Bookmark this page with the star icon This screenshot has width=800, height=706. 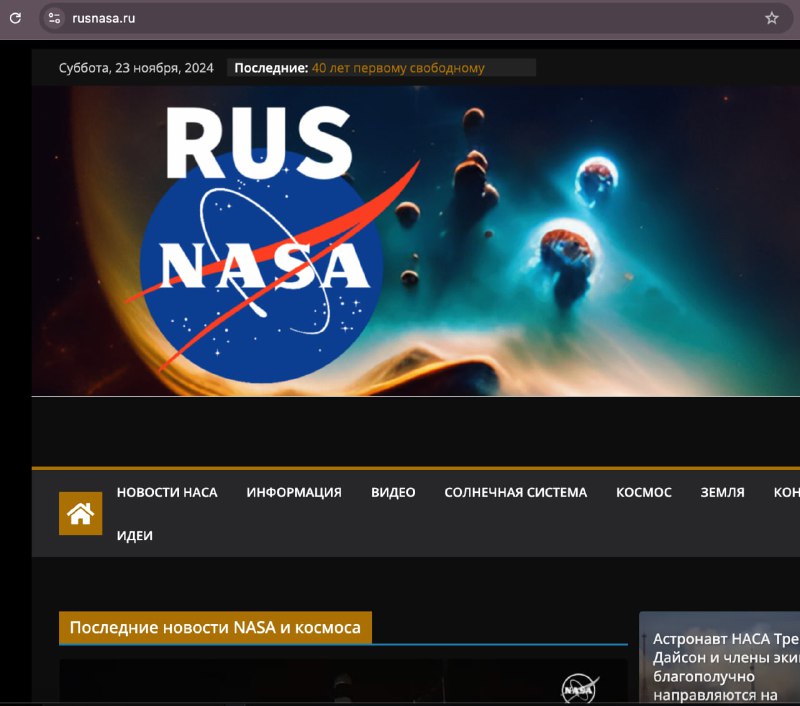coord(771,18)
